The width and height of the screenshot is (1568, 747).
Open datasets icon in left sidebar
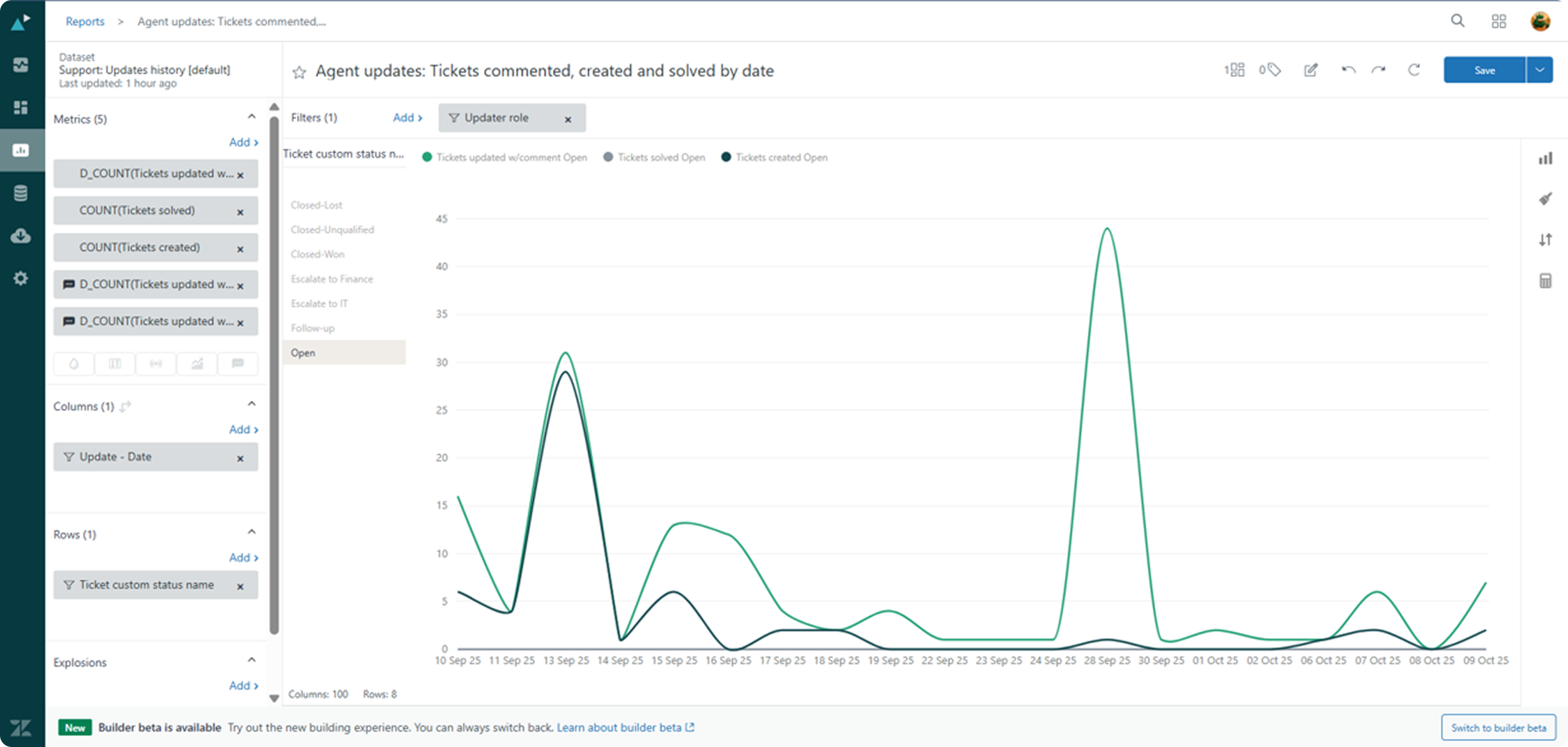click(21, 194)
